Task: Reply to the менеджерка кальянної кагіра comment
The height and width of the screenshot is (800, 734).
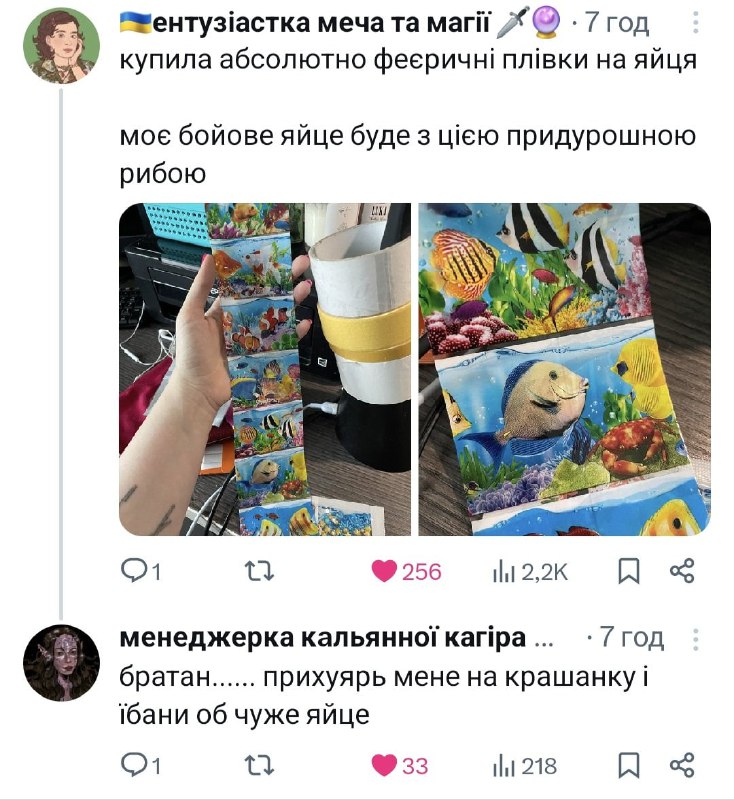Action: (141, 765)
